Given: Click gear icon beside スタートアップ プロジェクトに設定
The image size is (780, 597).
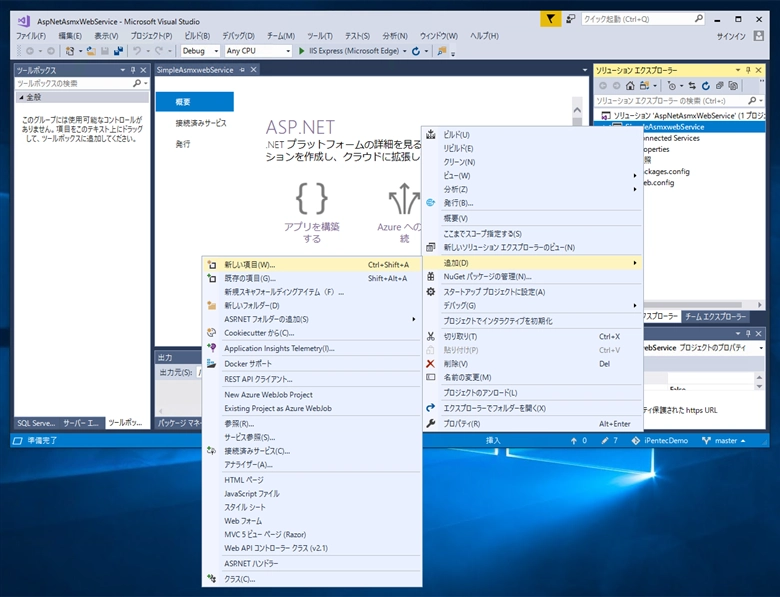Looking at the screenshot, I should [431, 292].
